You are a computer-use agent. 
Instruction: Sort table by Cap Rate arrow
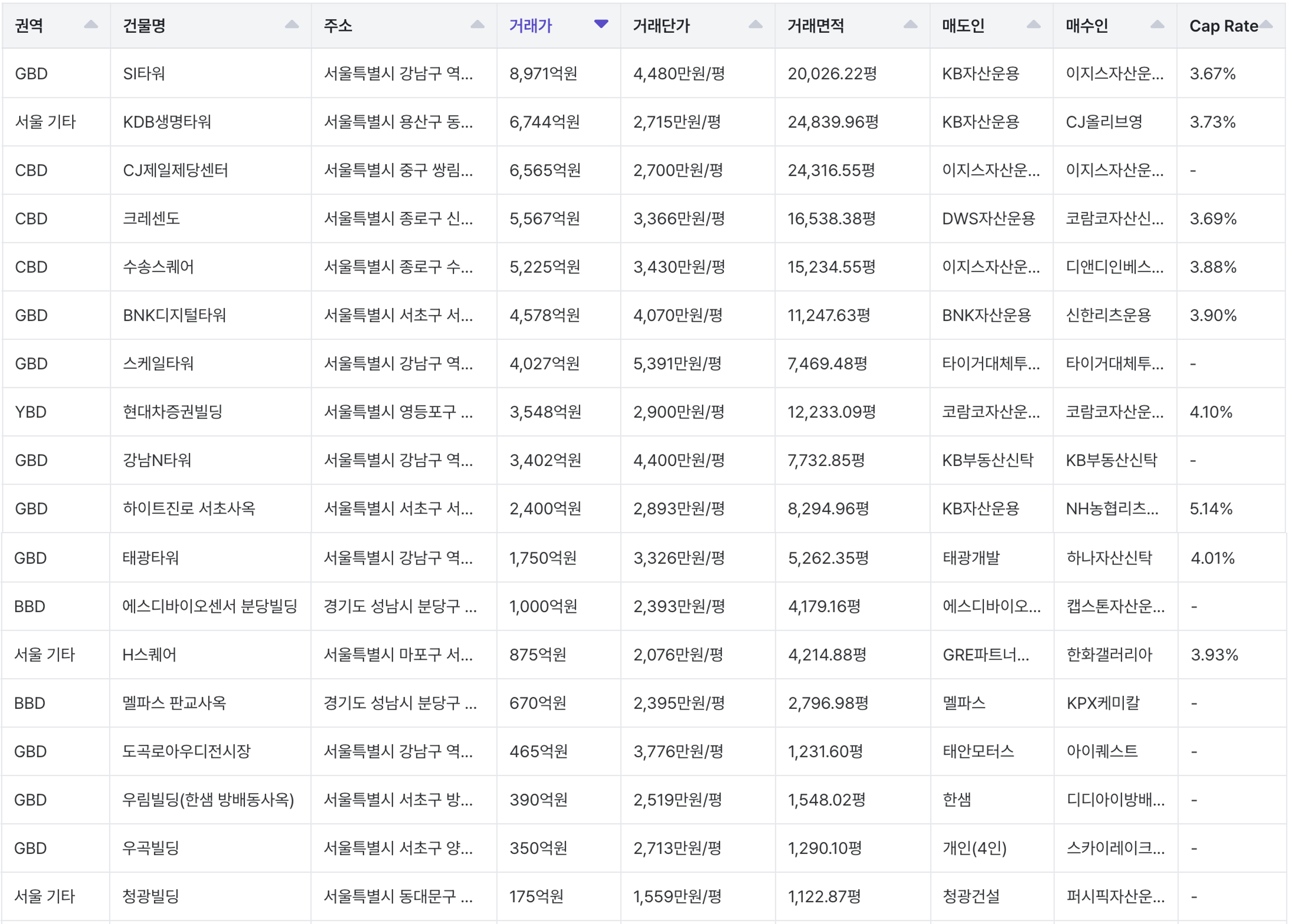(1266, 24)
